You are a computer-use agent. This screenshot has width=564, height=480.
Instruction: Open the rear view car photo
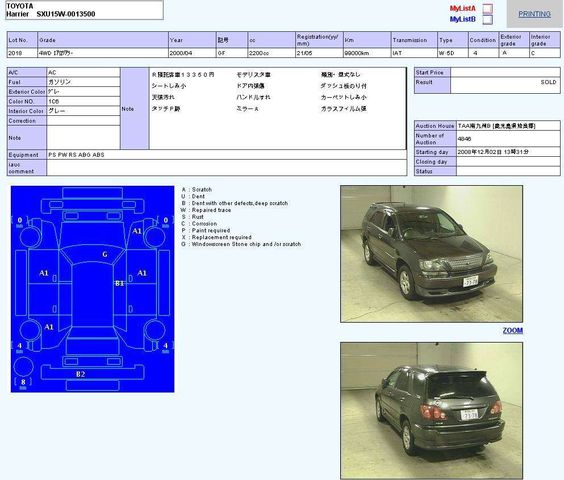[431, 411]
